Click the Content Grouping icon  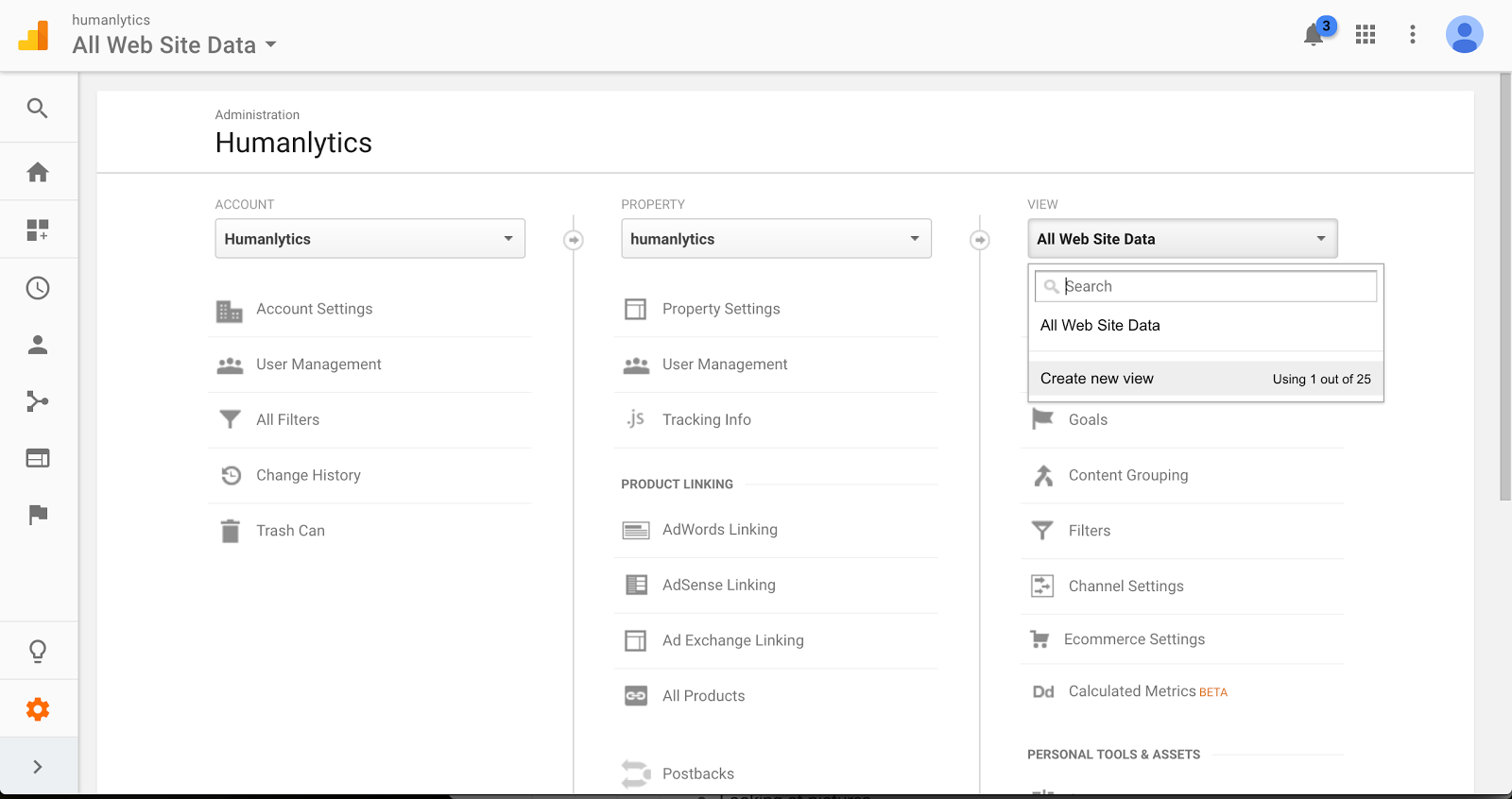1043,475
